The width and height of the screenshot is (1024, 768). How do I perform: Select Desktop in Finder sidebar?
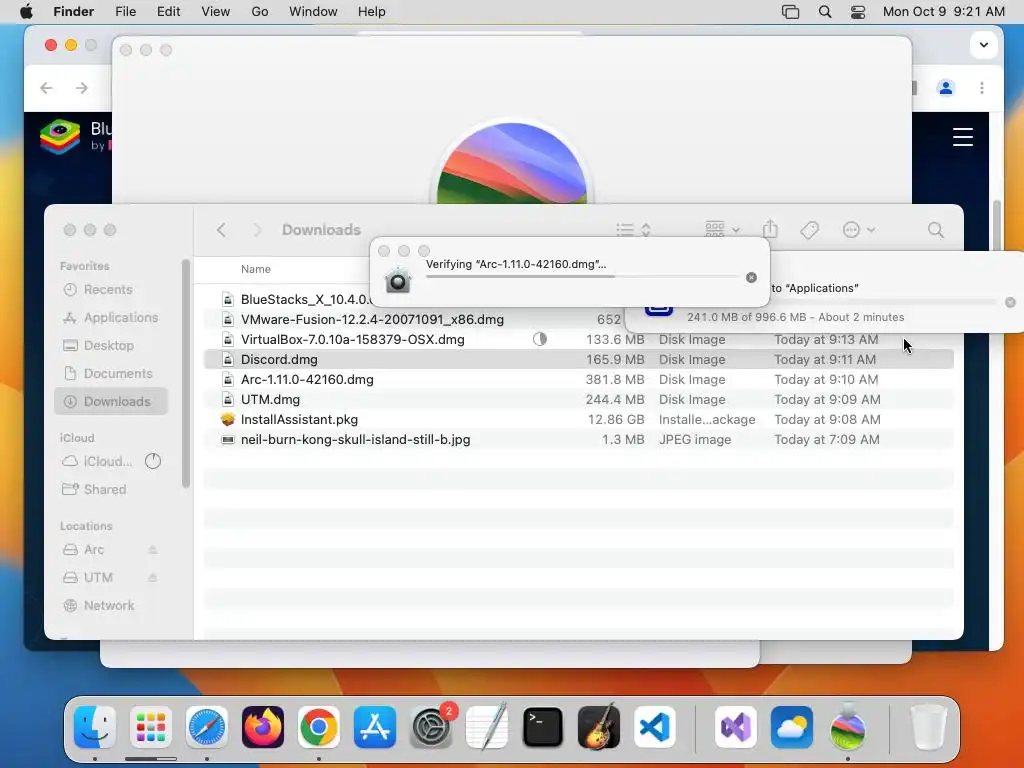point(111,345)
